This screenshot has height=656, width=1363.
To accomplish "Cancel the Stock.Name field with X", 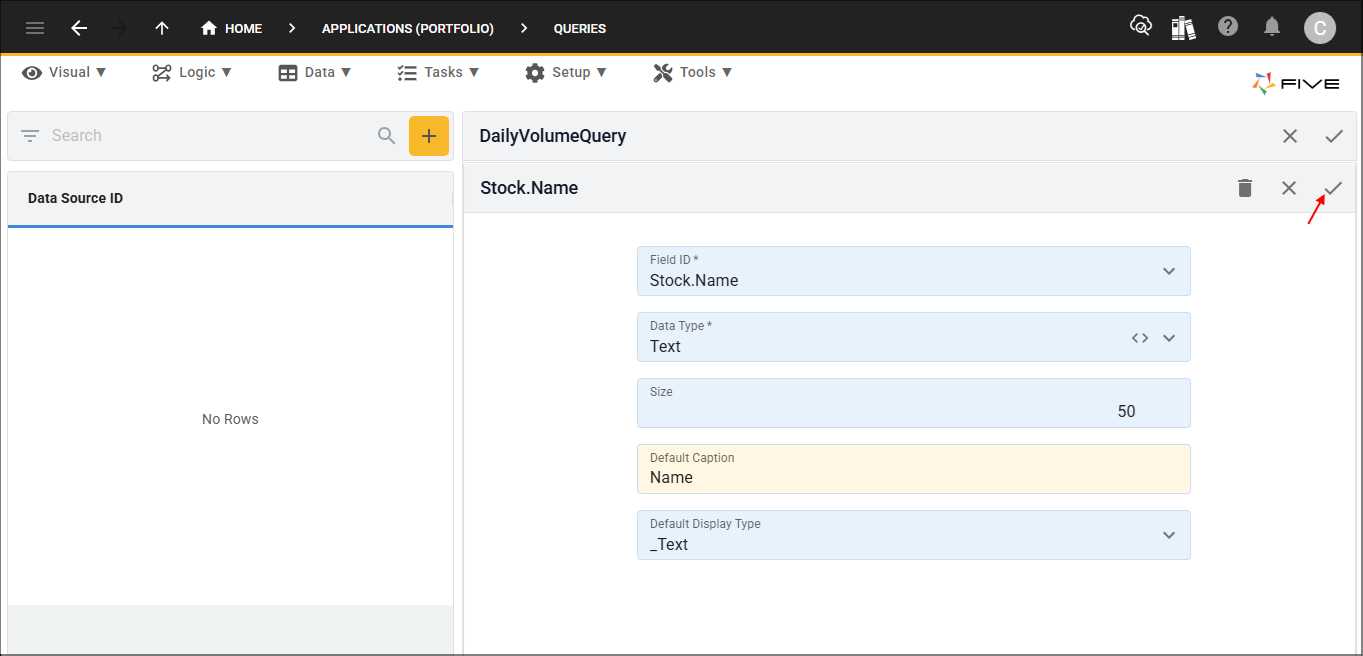I will click(1289, 188).
